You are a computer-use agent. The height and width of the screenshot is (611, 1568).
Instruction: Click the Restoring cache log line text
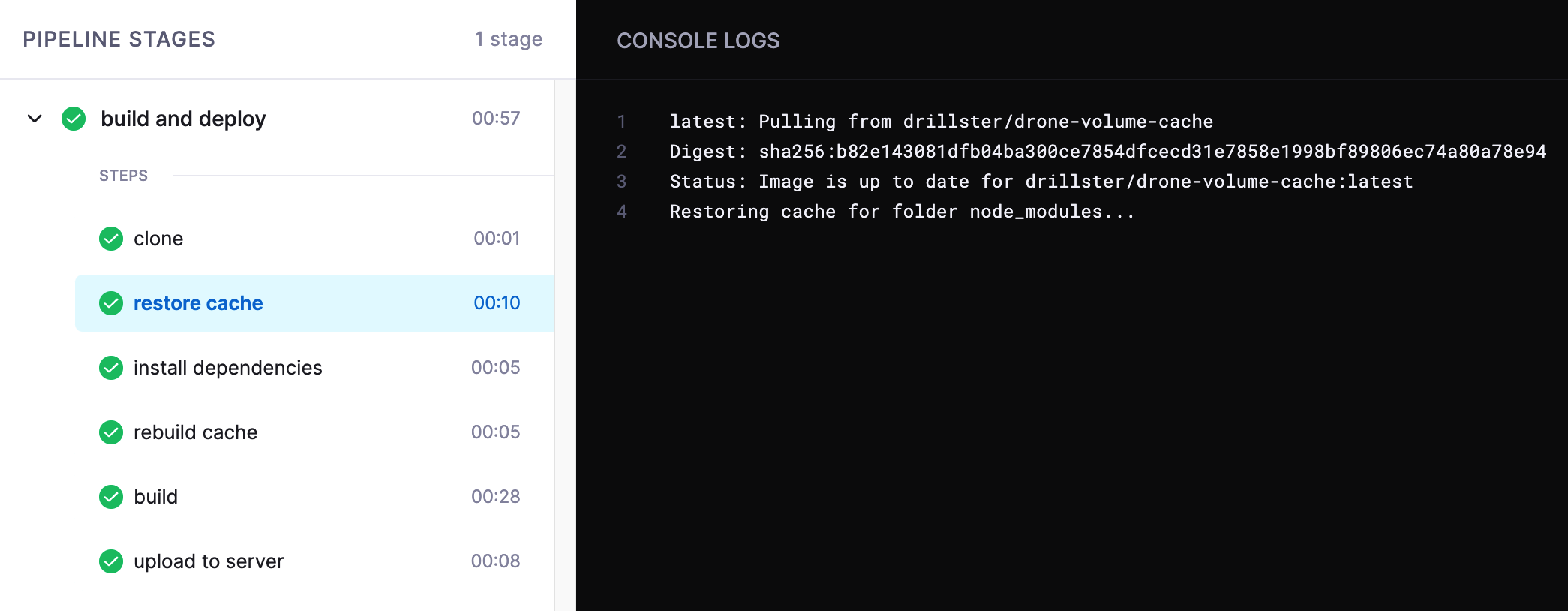pyautogui.click(x=901, y=212)
